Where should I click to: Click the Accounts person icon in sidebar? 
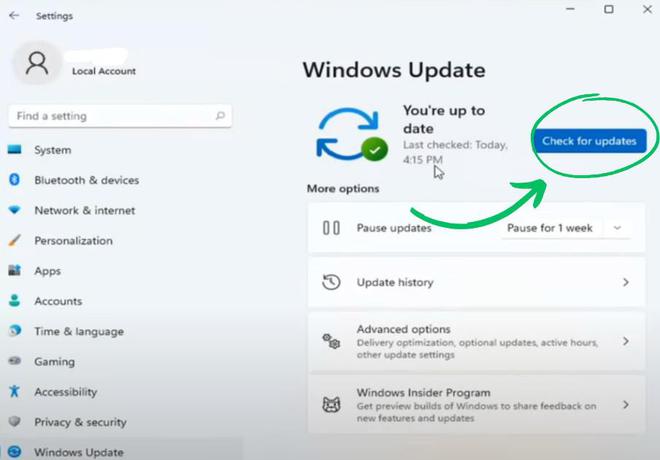coord(14,300)
